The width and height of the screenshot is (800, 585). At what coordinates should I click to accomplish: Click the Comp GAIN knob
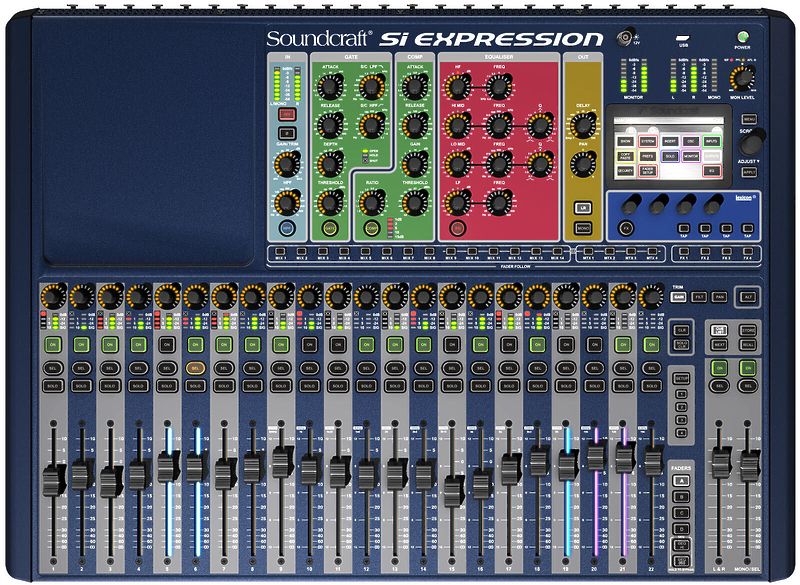click(415, 164)
